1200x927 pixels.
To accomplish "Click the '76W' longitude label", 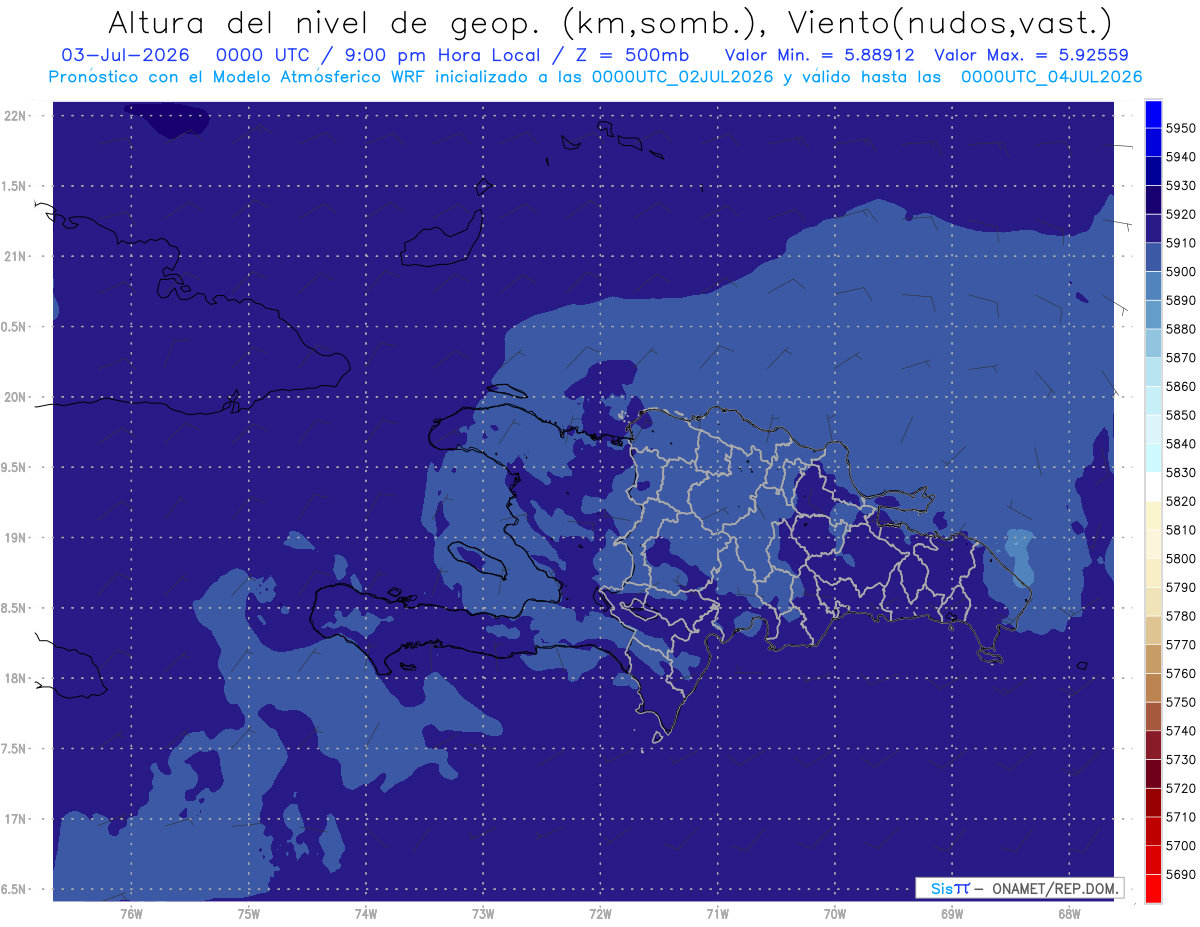I will click(131, 913).
